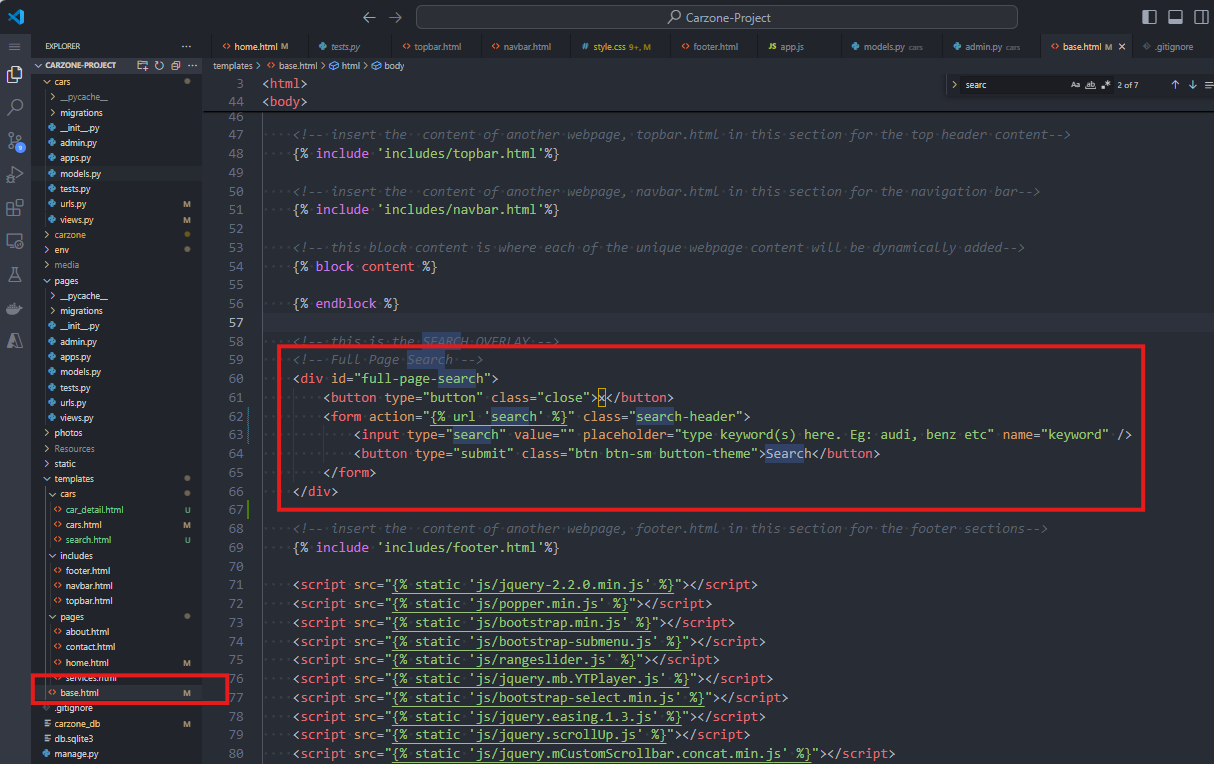Toggle the bottom panel layout
The height and width of the screenshot is (764, 1214).
coord(1175,17)
